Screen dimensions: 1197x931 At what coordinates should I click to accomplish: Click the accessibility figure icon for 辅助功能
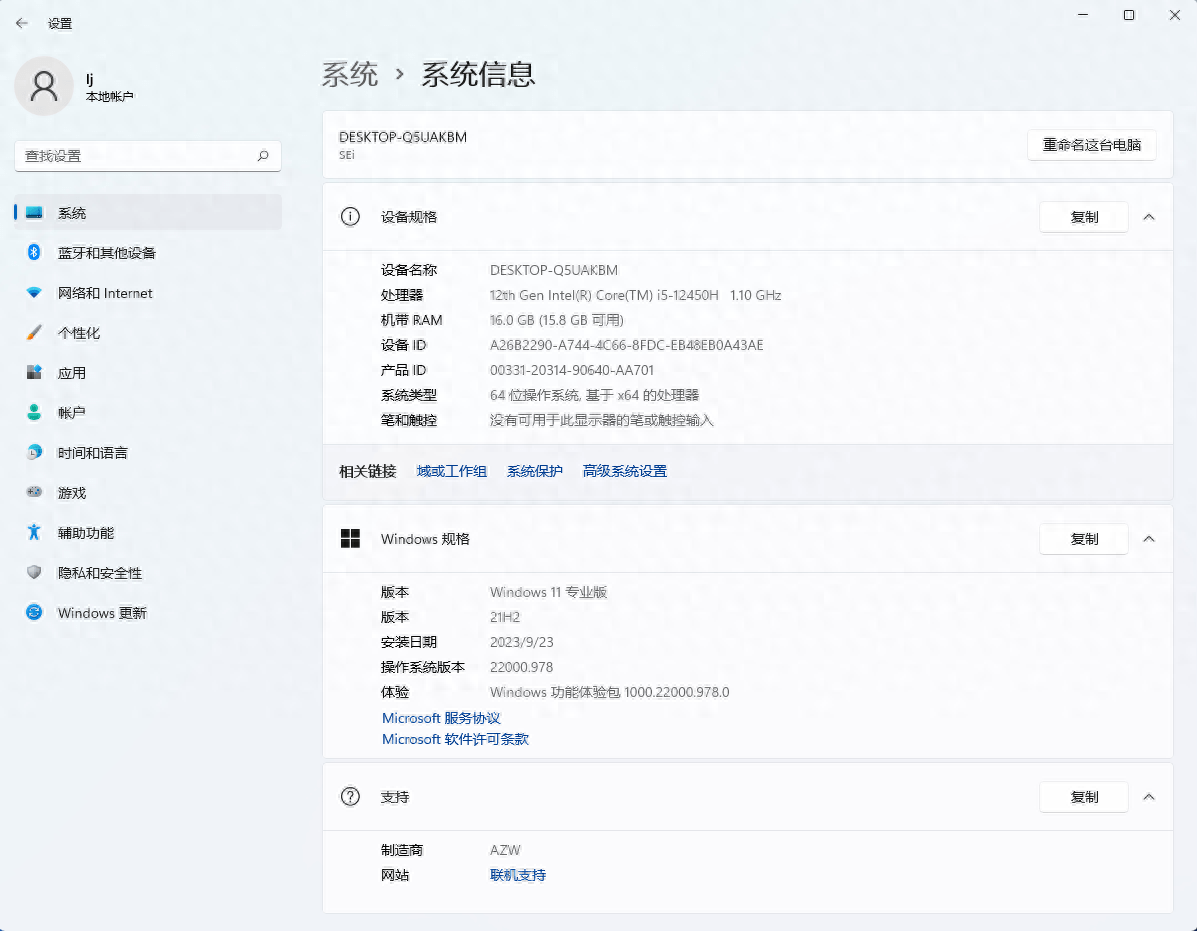pyautogui.click(x=34, y=532)
